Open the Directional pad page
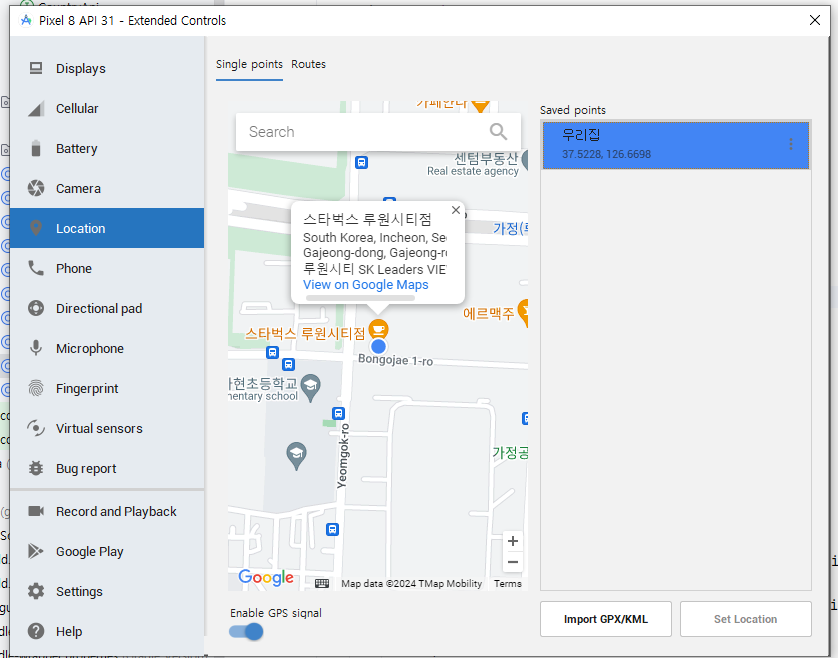838x658 pixels. pos(107,308)
